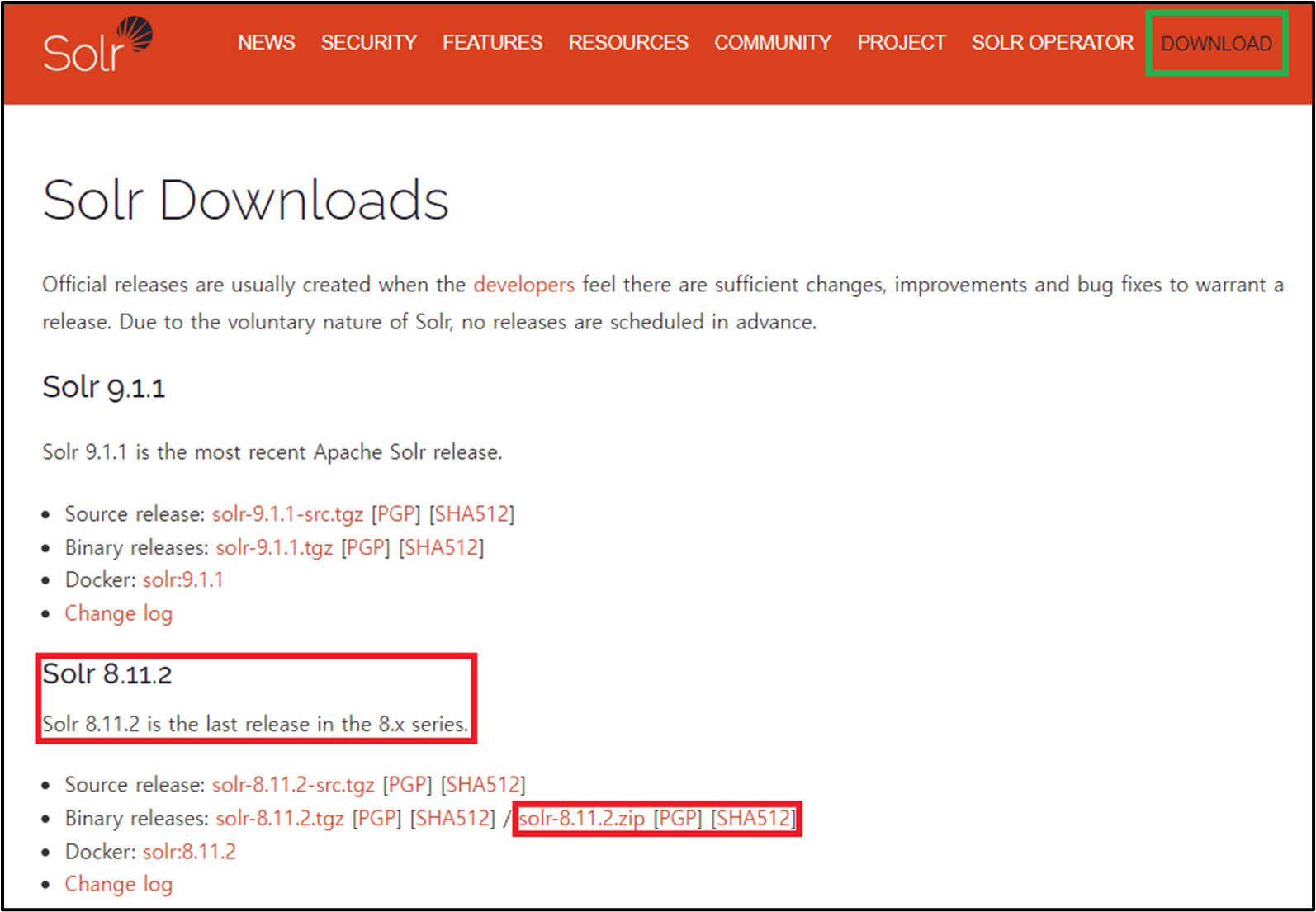Open the SOLR OPERATOR menu item
Image resolution: width=1316 pixels, height=912 pixels.
[1052, 43]
